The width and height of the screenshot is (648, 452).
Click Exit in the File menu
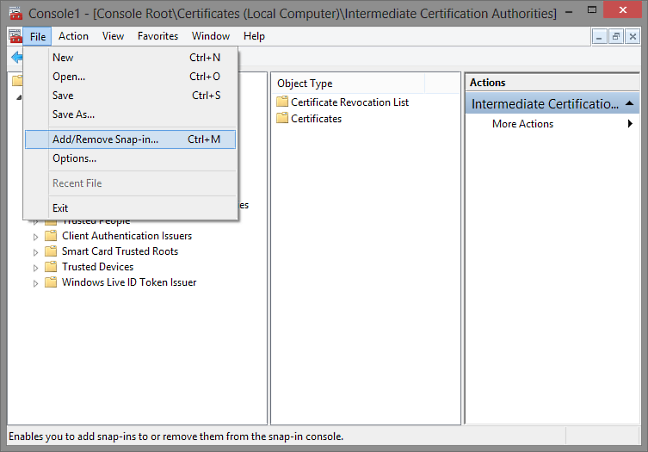pyautogui.click(x=61, y=208)
